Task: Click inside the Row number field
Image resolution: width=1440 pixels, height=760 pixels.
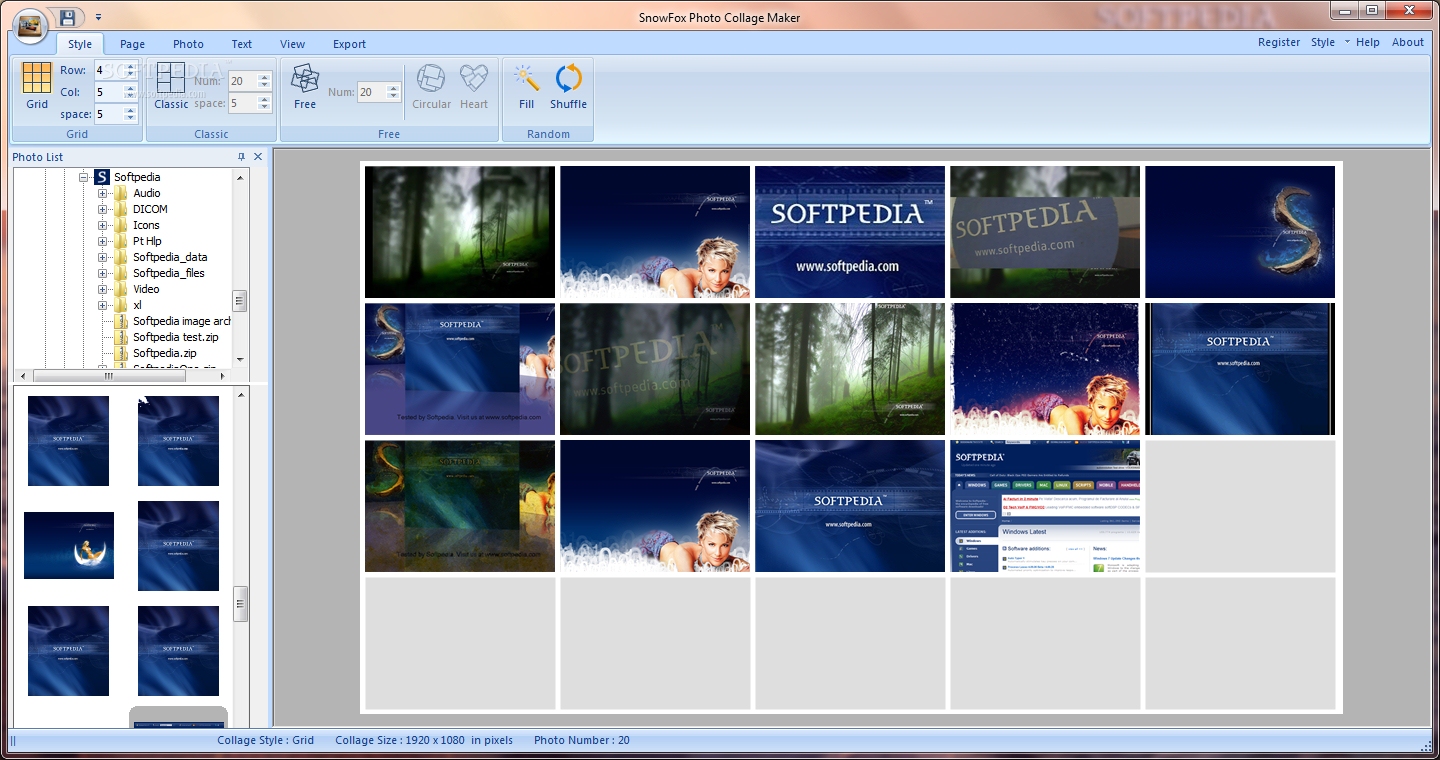Action: (107, 70)
